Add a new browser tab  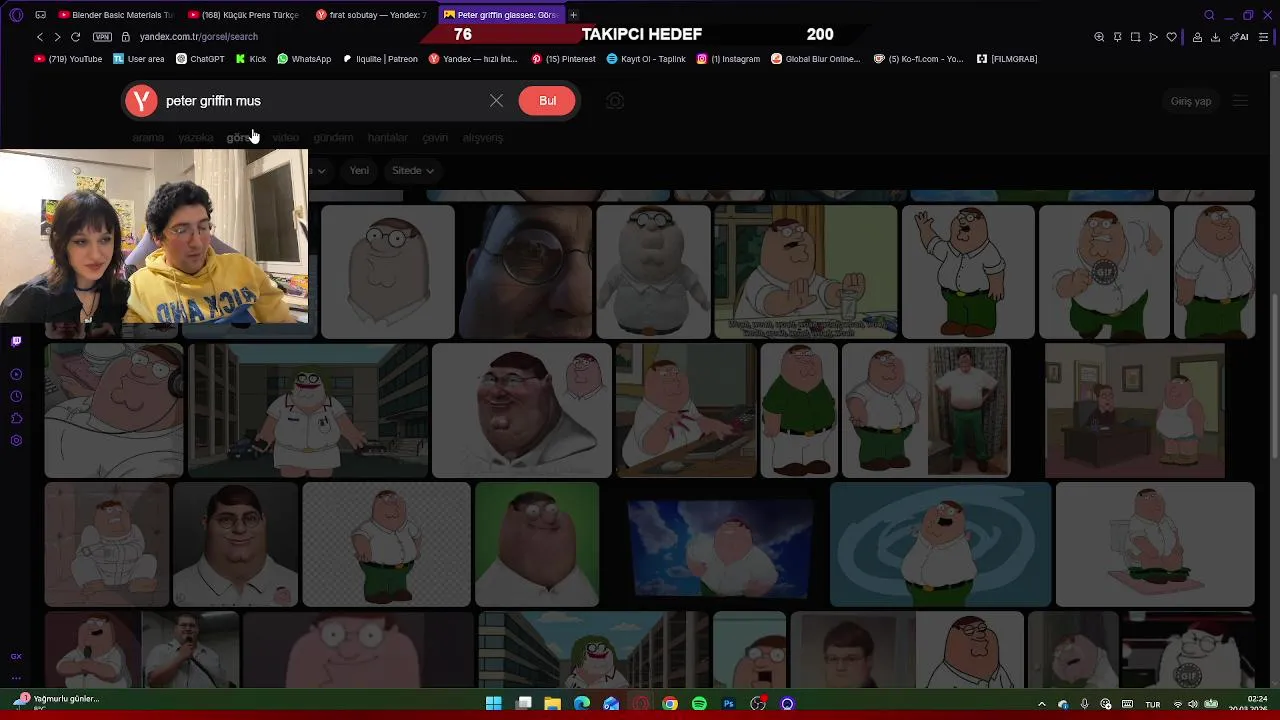(x=573, y=15)
